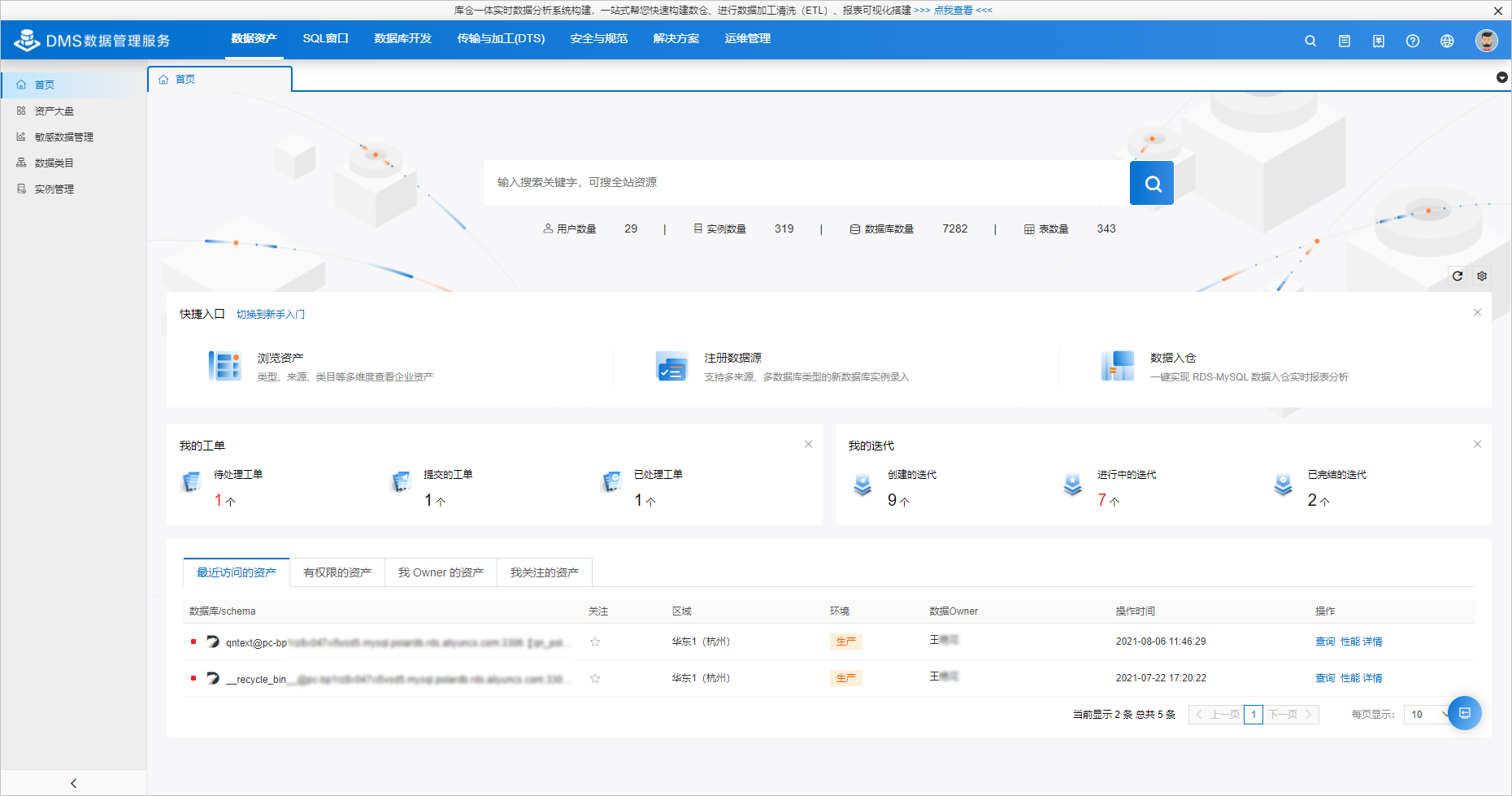The height and width of the screenshot is (796, 1512).
Task: Click the 点我查看 banner link
Action: (x=953, y=11)
